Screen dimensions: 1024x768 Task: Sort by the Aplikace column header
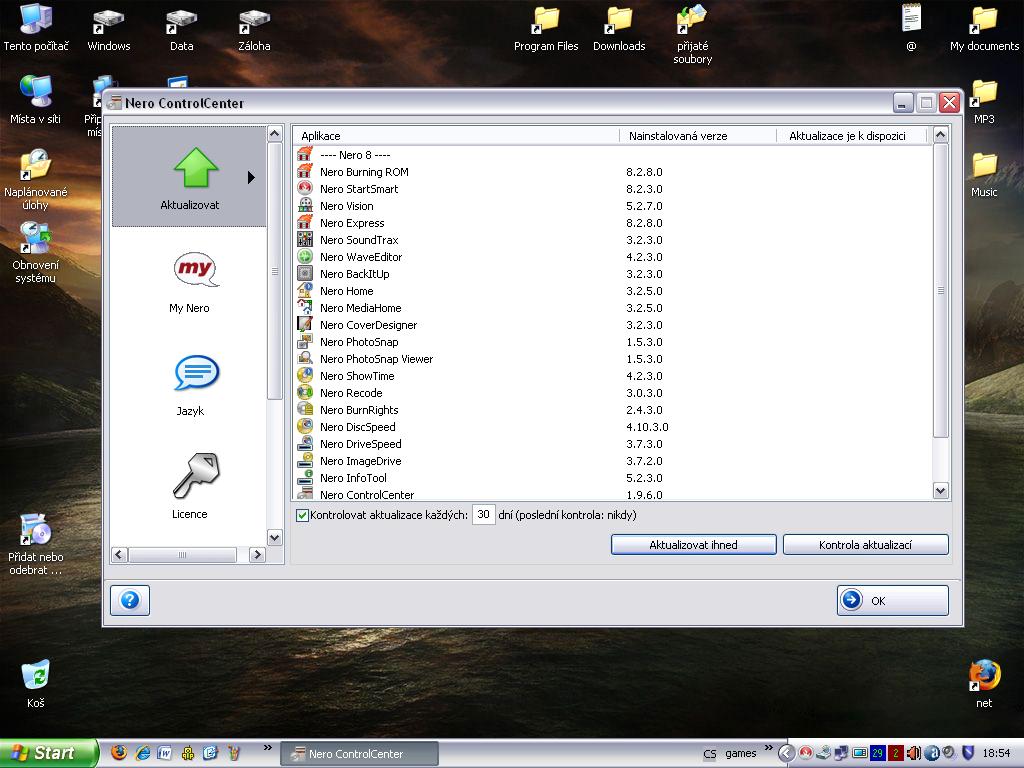pyautogui.click(x=456, y=136)
